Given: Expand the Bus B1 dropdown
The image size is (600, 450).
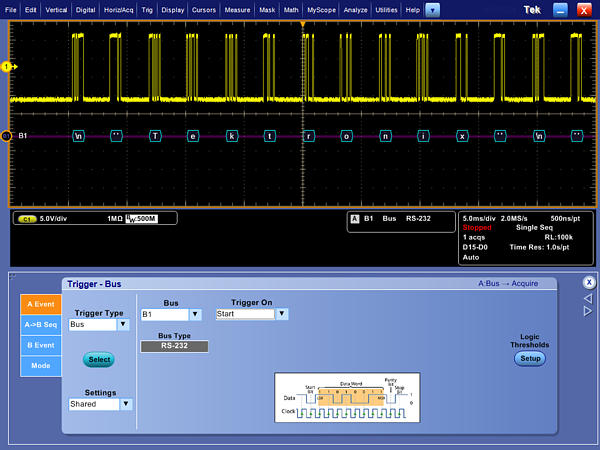Looking at the screenshot, I should click(x=195, y=314).
